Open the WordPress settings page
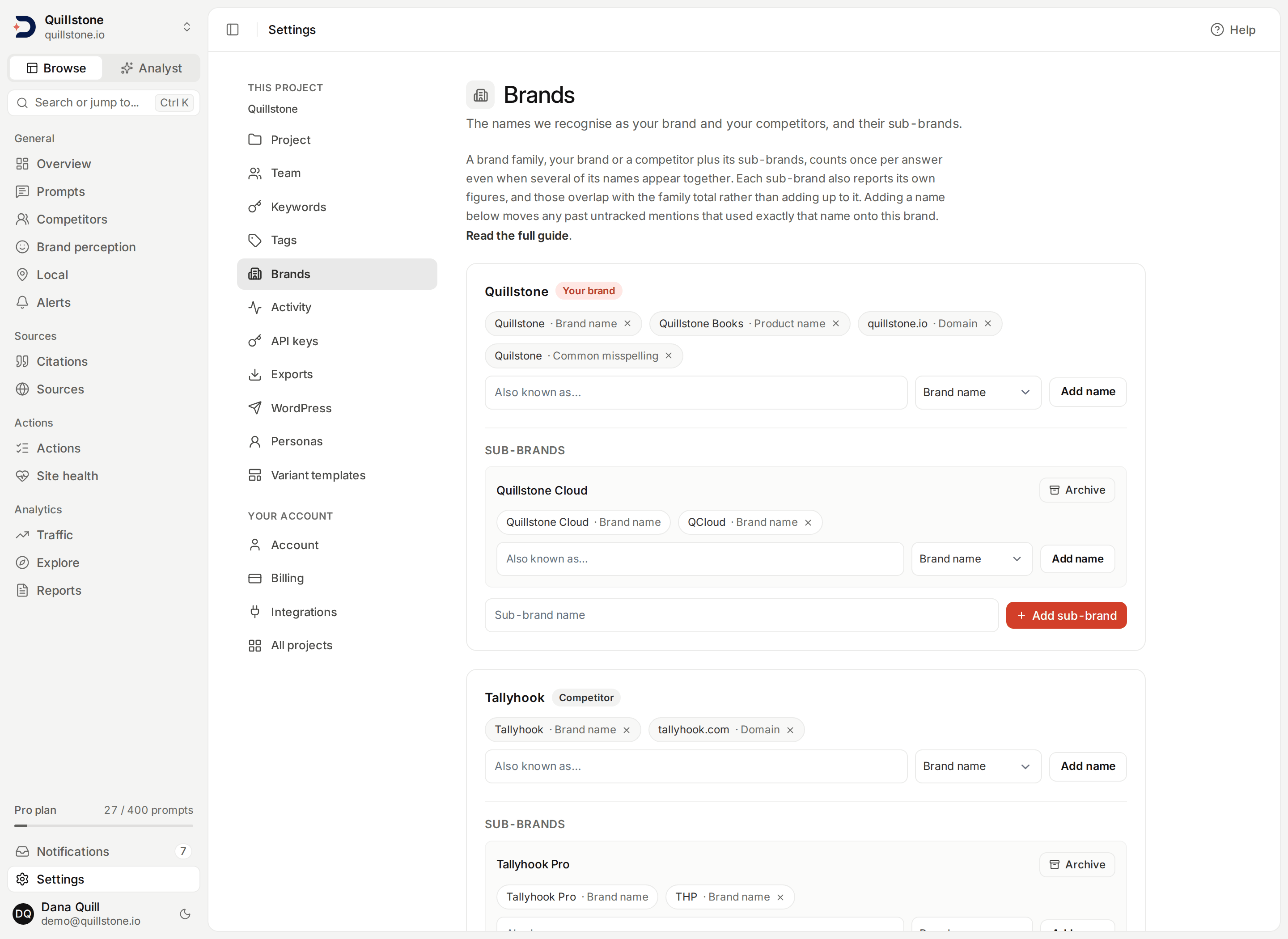This screenshot has width=1288, height=939. click(337, 408)
